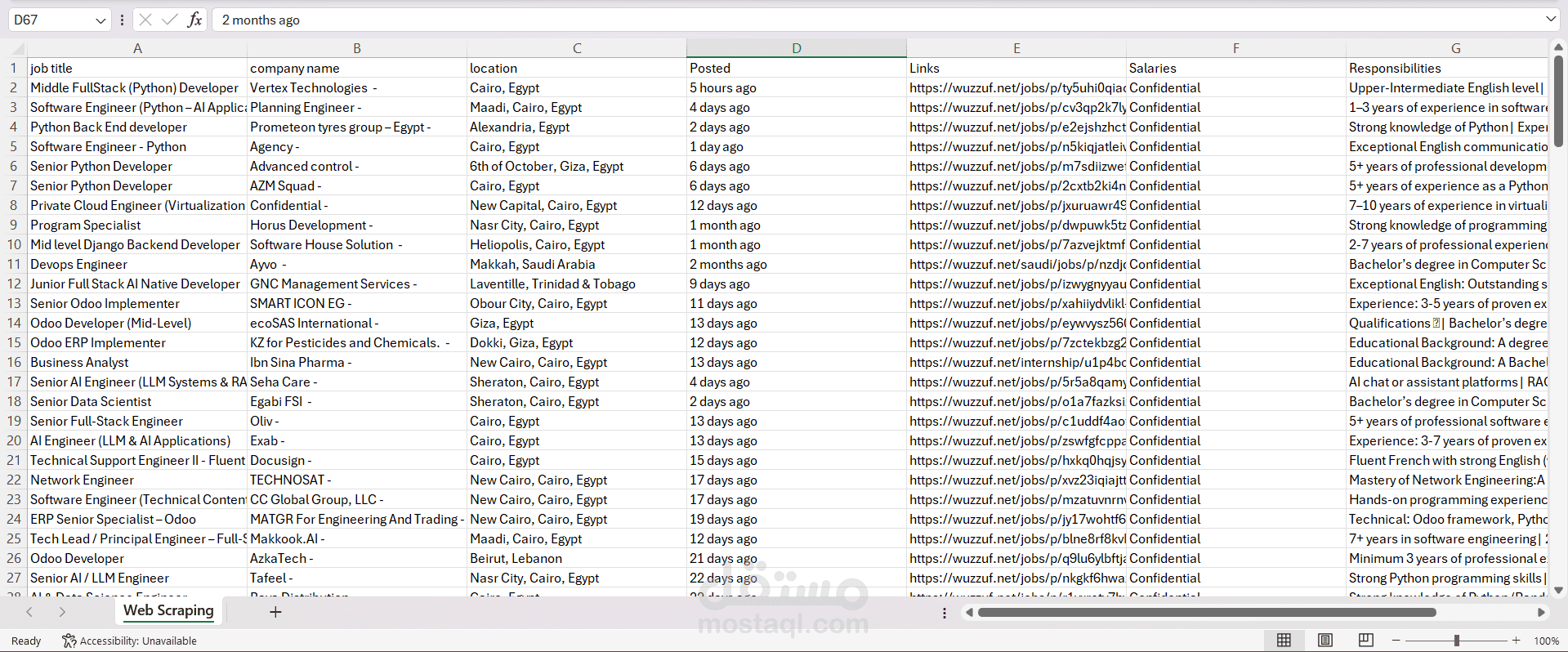
Task: Select column B header
Action: tap(357, 48)
